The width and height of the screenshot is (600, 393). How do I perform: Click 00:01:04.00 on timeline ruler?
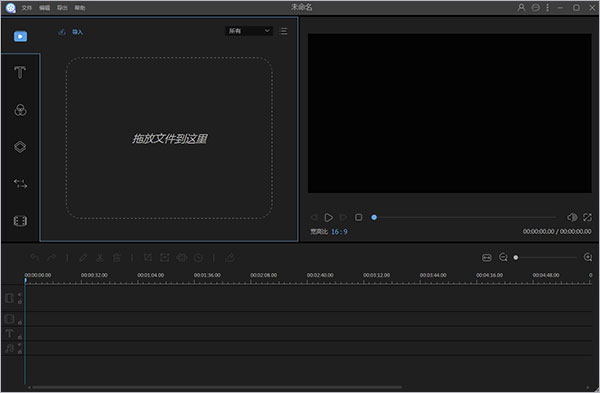click(150, 275)
